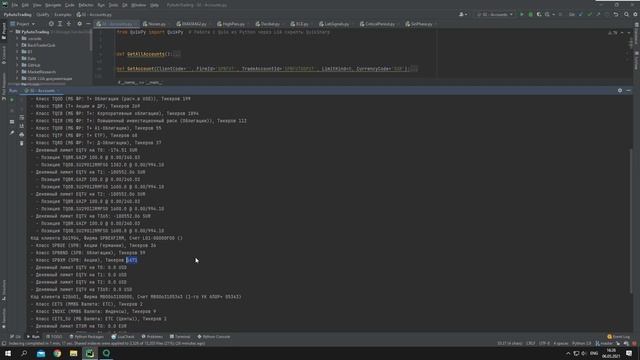
Task: Open the Chrome icon in the taskbar
Action: point(57,353)
